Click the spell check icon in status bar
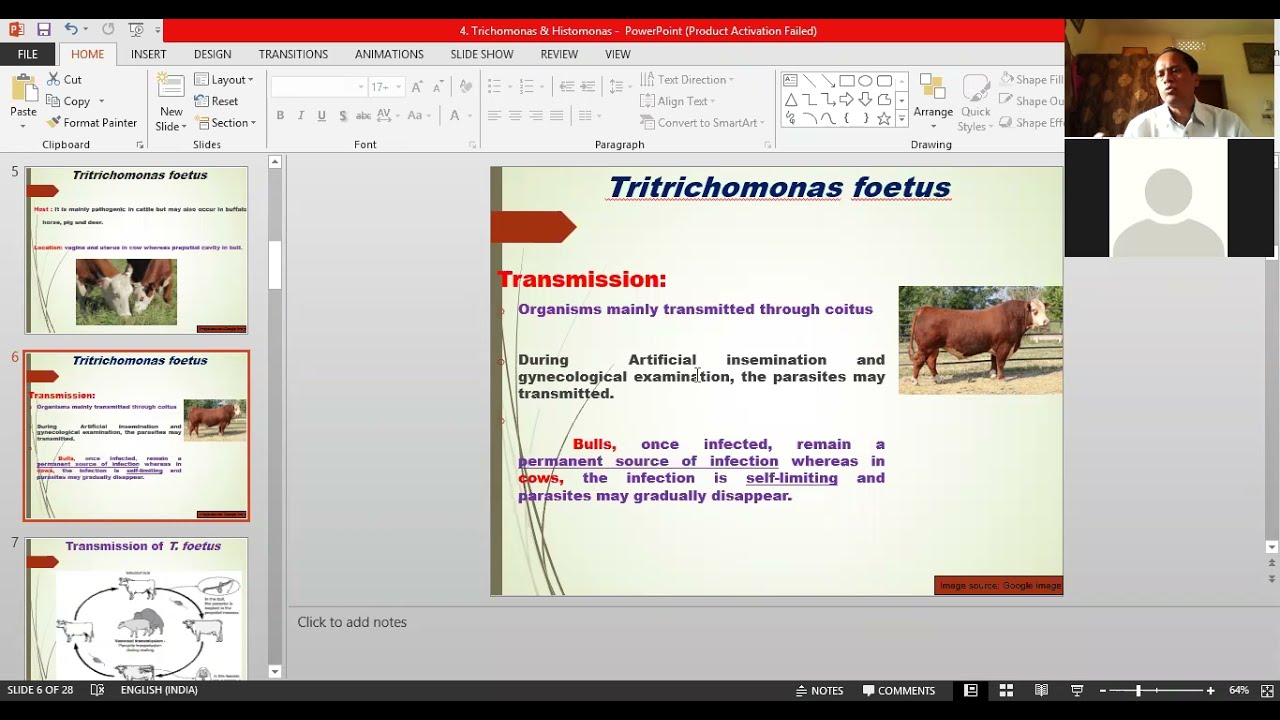 tap(97, 690)
